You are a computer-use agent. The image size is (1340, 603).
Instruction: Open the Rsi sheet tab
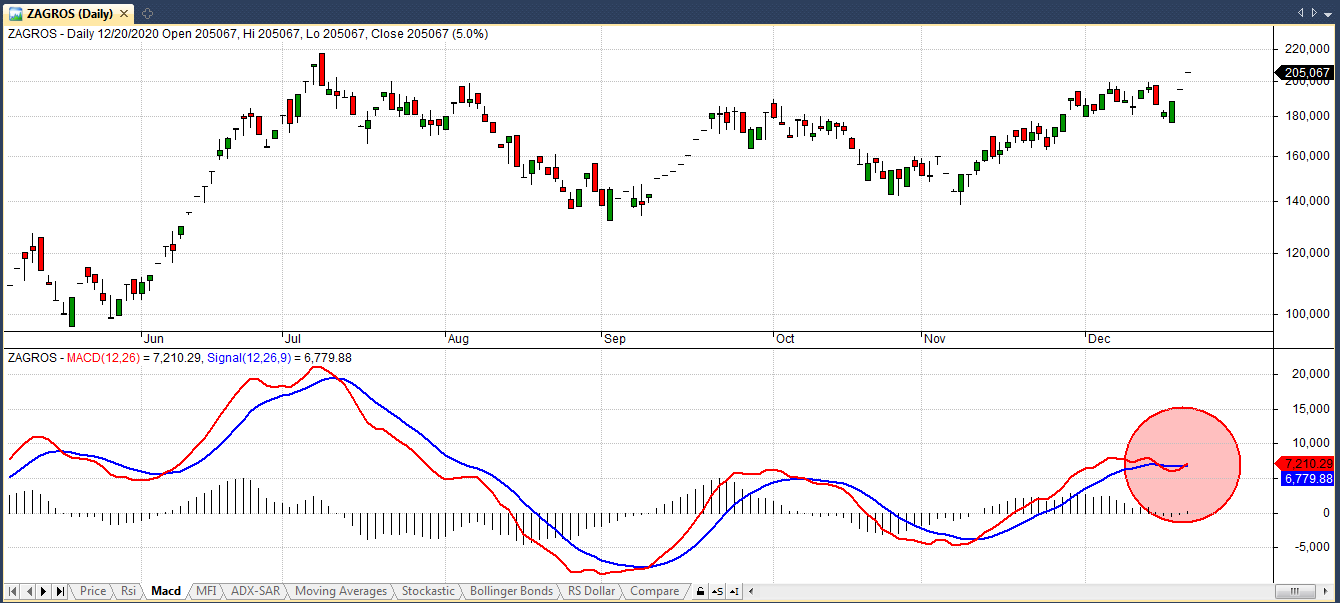pyautogui.click(x=128, y=591)
